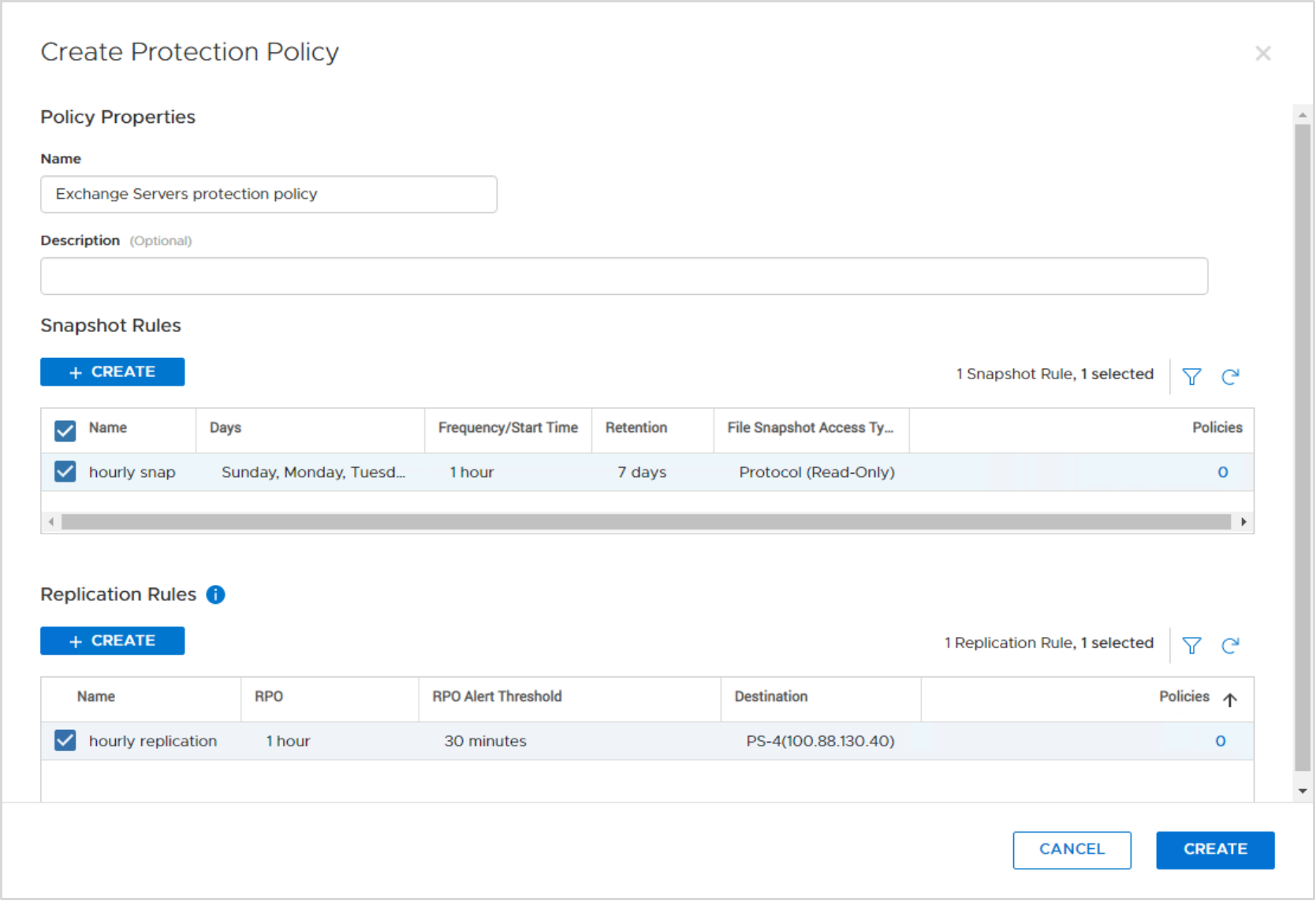
Task: Cancel the protection policy dialog
Action: pyautogui.click(x=1072, y=850)
